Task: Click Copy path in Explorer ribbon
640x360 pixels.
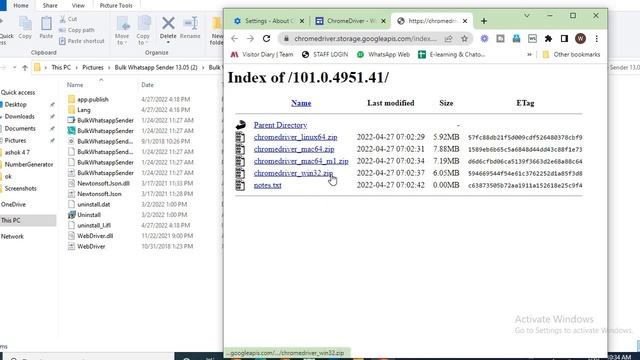Action: [x=76, y=30]
